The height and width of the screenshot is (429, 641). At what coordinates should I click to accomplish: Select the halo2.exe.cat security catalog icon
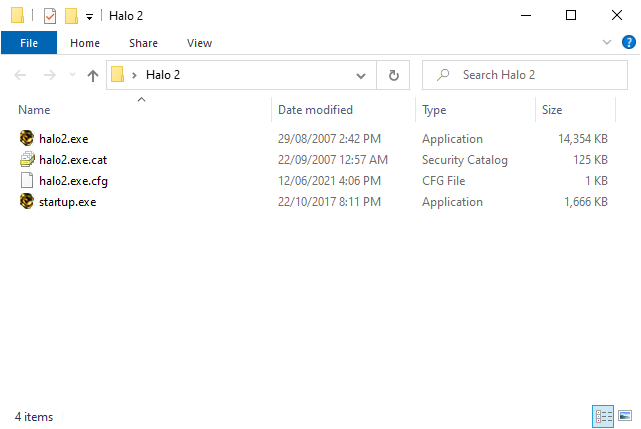coord(27,160)
